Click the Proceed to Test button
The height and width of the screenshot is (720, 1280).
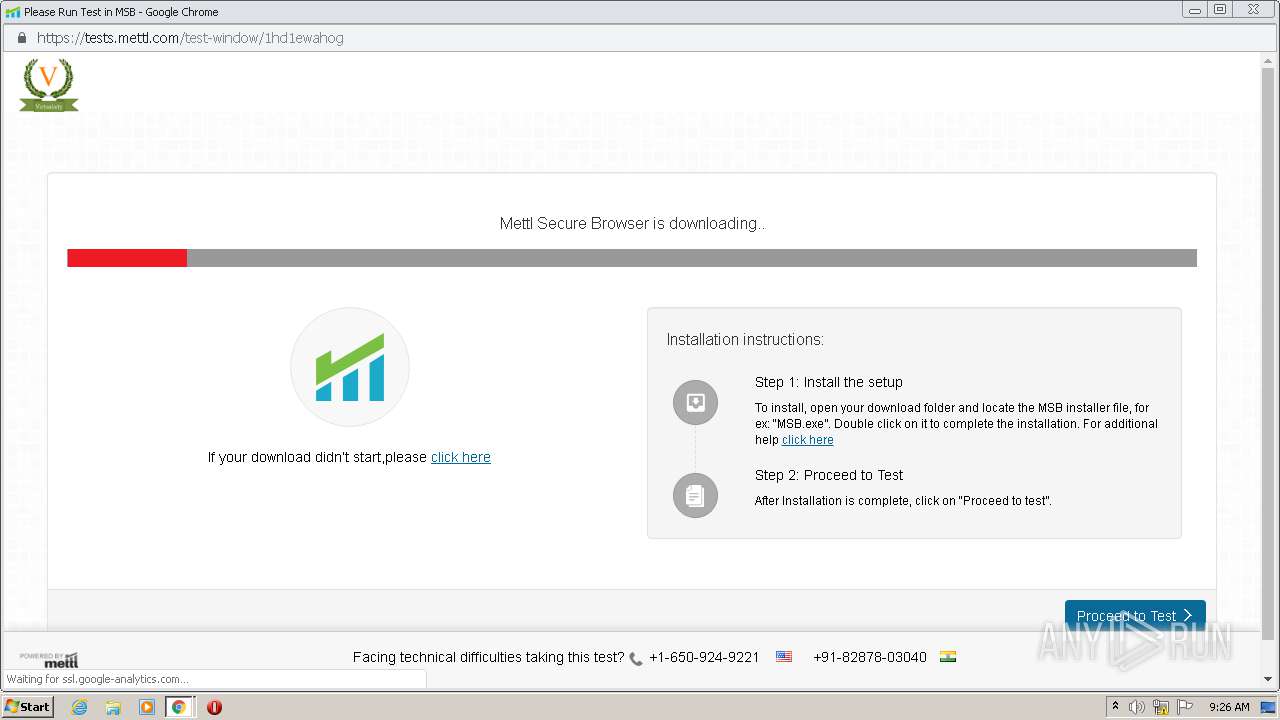1135,616
